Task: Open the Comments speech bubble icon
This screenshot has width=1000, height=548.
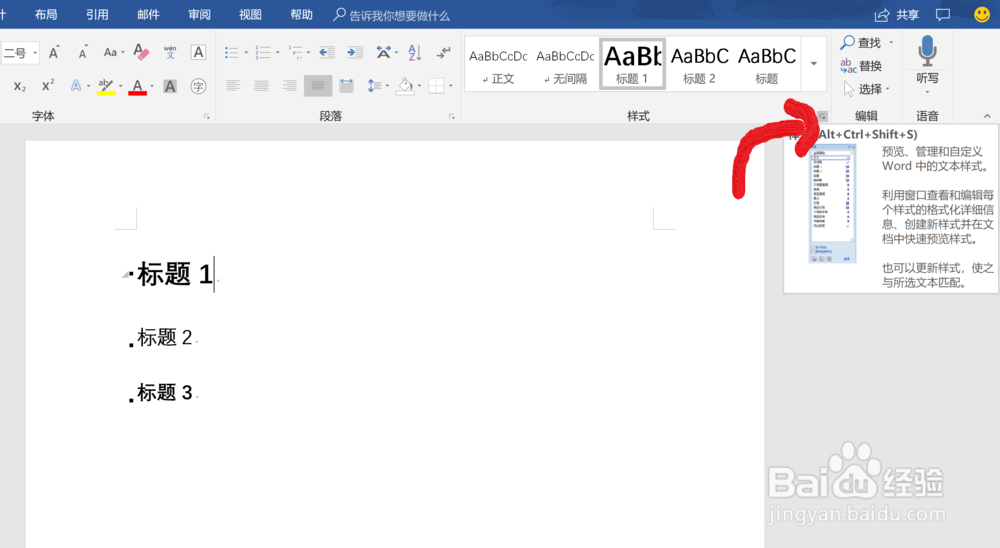Action: pos(943,15)
